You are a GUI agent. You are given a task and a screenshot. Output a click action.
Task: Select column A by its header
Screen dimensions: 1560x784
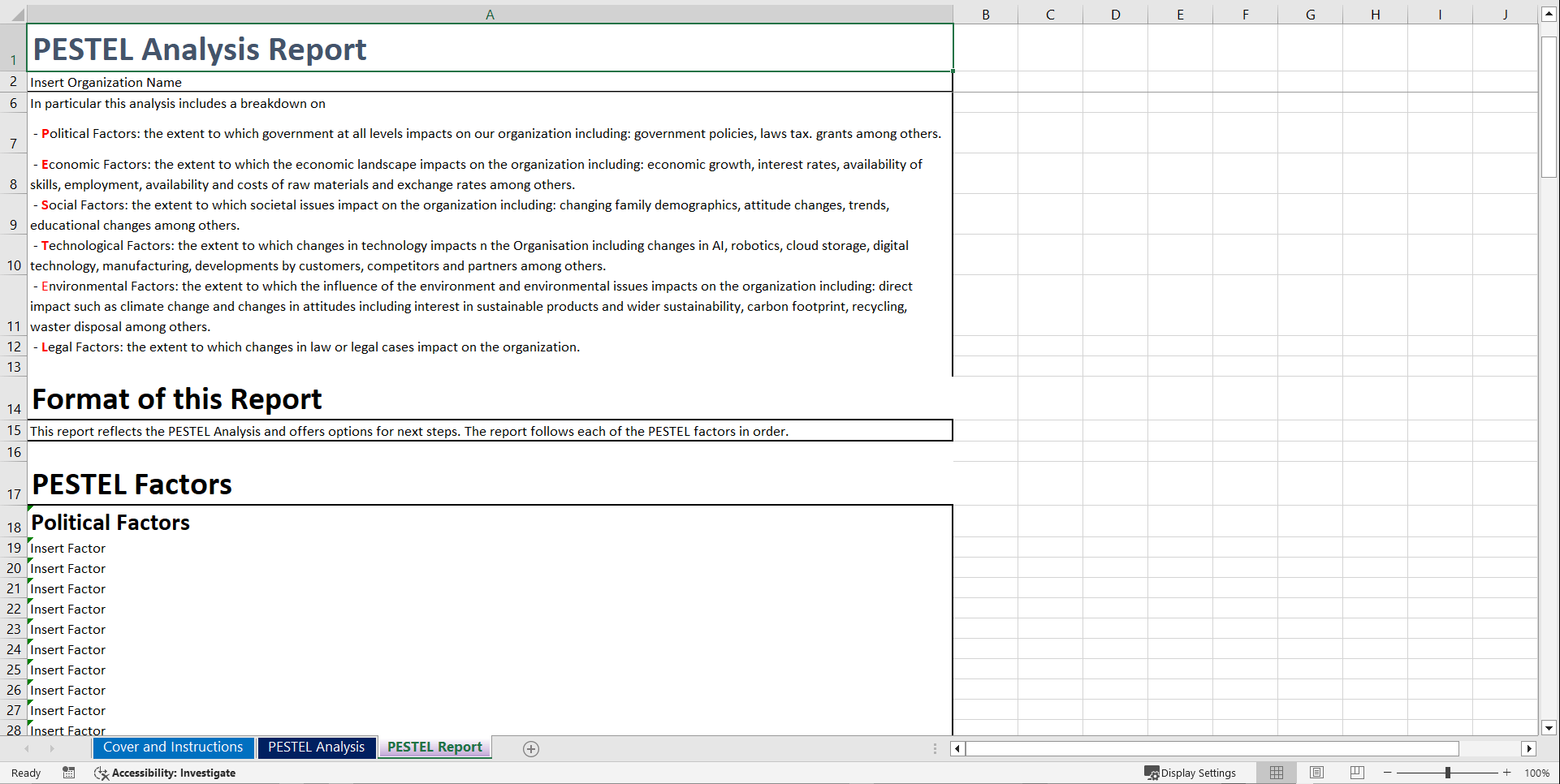pos(490,13)
